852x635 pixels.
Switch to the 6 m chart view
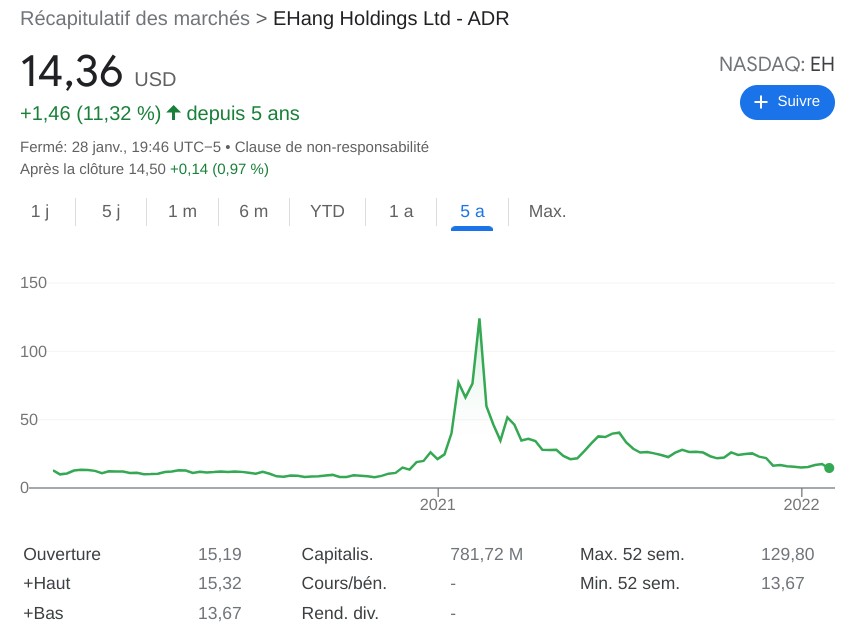point(255,211)
